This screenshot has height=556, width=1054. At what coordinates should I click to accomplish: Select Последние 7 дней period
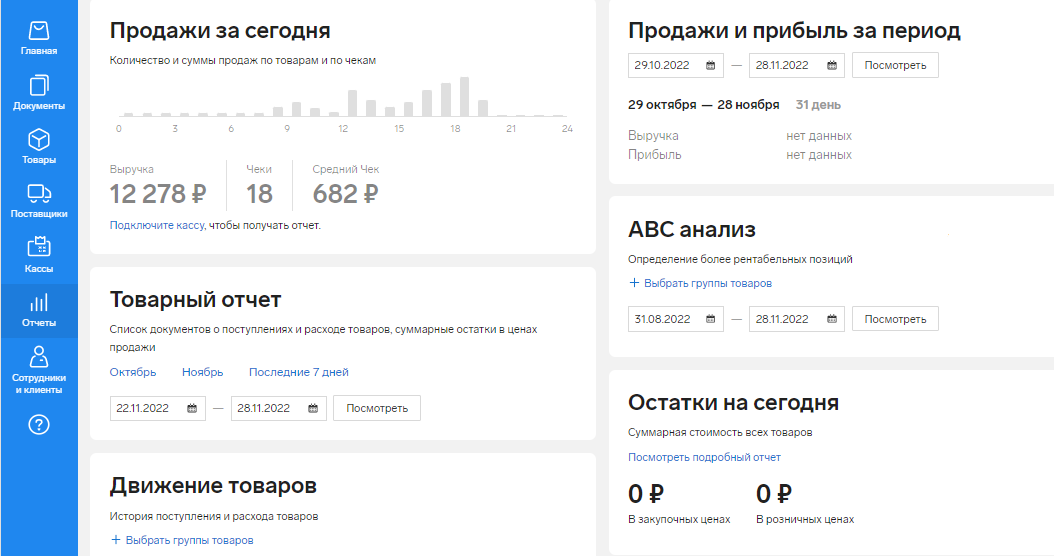point(298,372)
